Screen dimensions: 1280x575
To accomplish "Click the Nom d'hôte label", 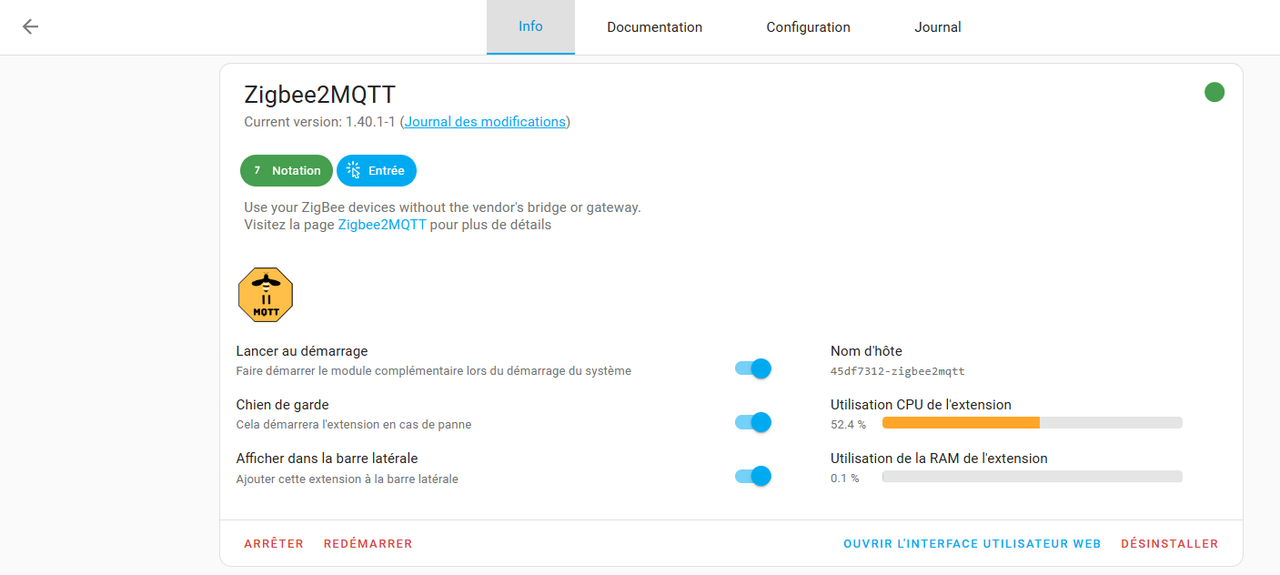I will point(866,351).
